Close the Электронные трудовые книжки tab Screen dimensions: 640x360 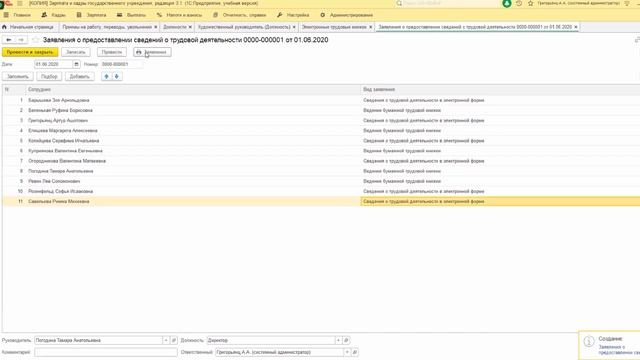coord(371,27)
